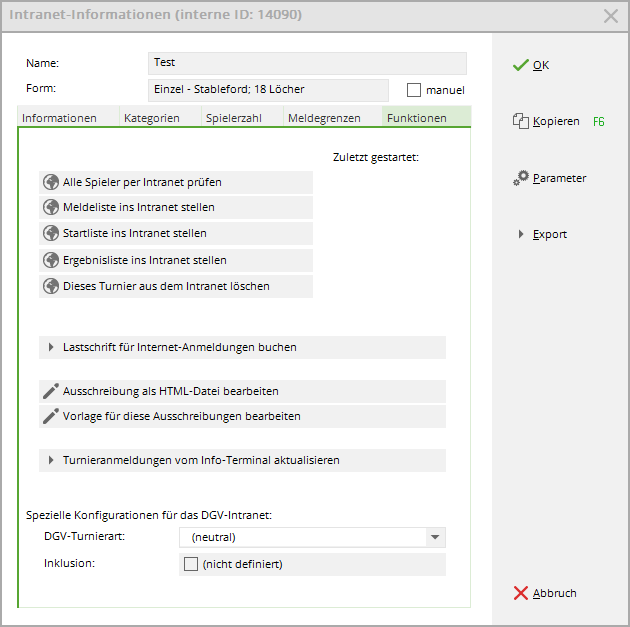This screenshot has height=627, width=630.
Task: Click globe icon beside Alle Spieler per Intranet prüfen
Action: click(x=51, y=182)
